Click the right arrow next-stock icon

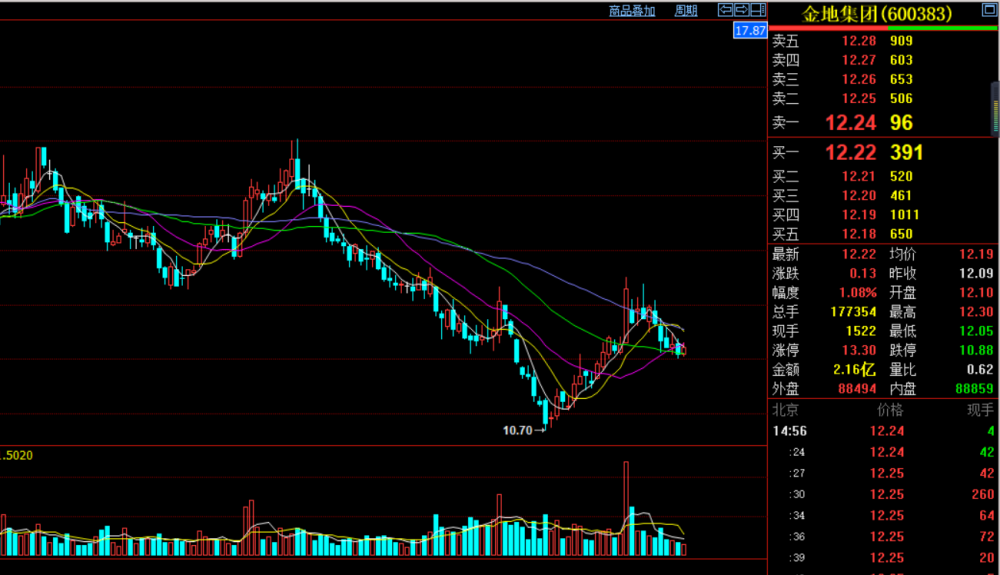pos(741,10)
